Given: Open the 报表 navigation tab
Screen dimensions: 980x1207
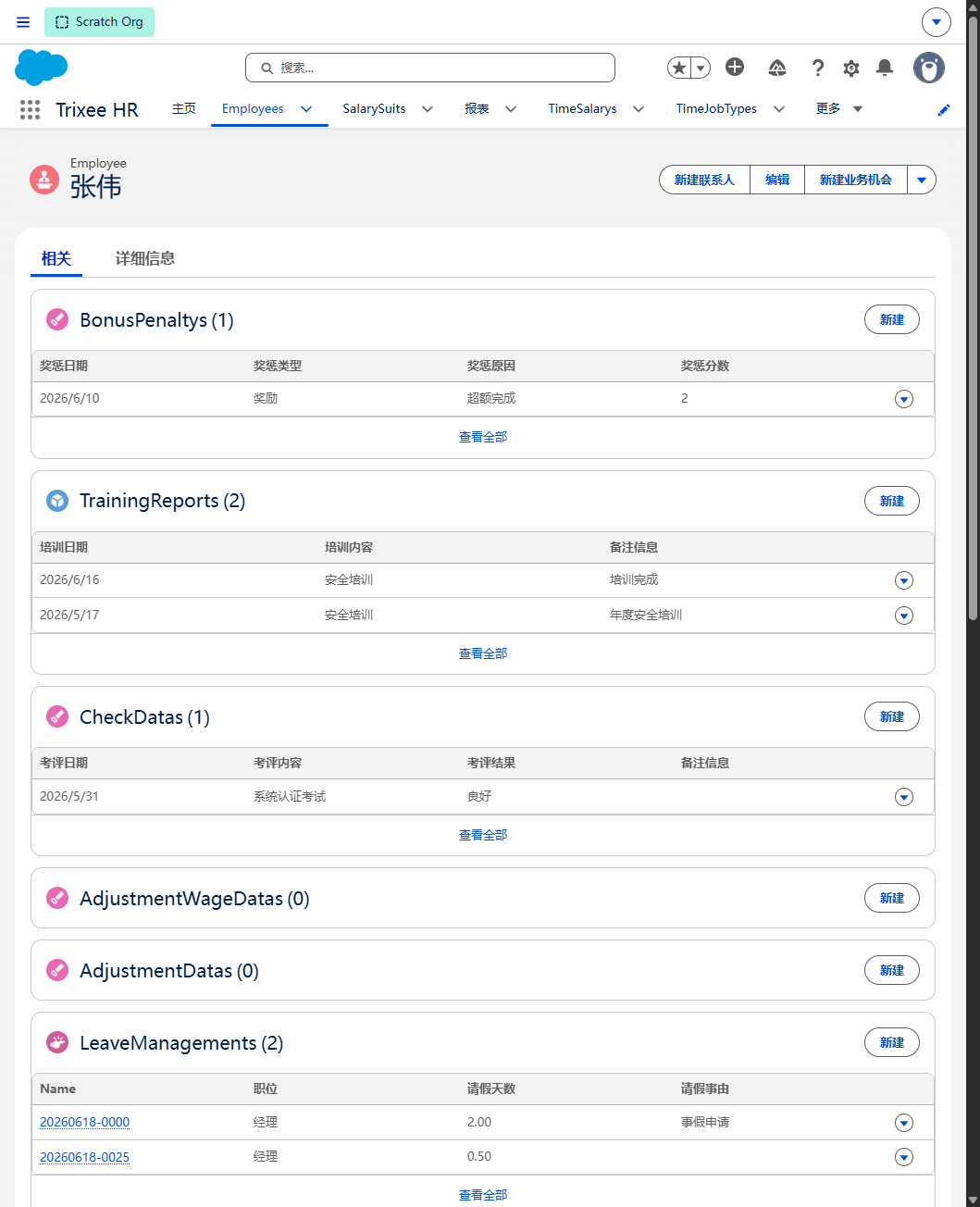Looking at the screenshot, I should [x=477, y=108].
